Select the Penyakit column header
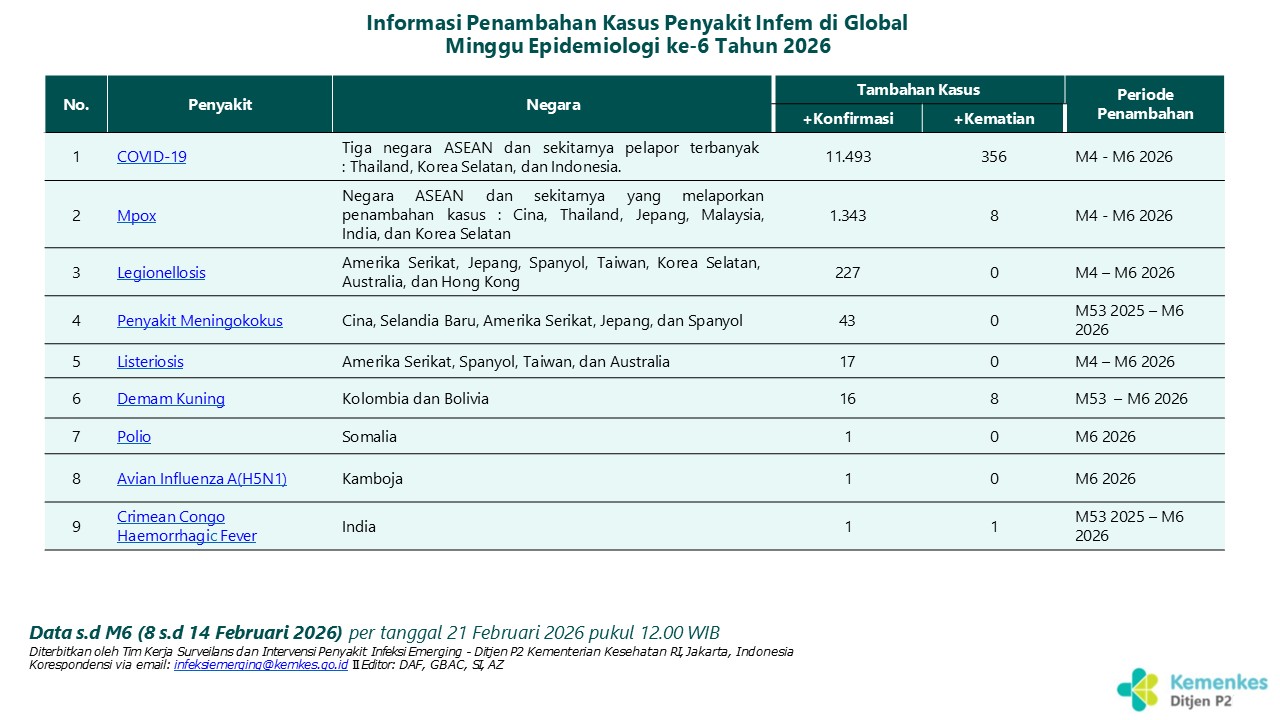1280x720 pixels. pyautogui.click(x=220, y=105)
